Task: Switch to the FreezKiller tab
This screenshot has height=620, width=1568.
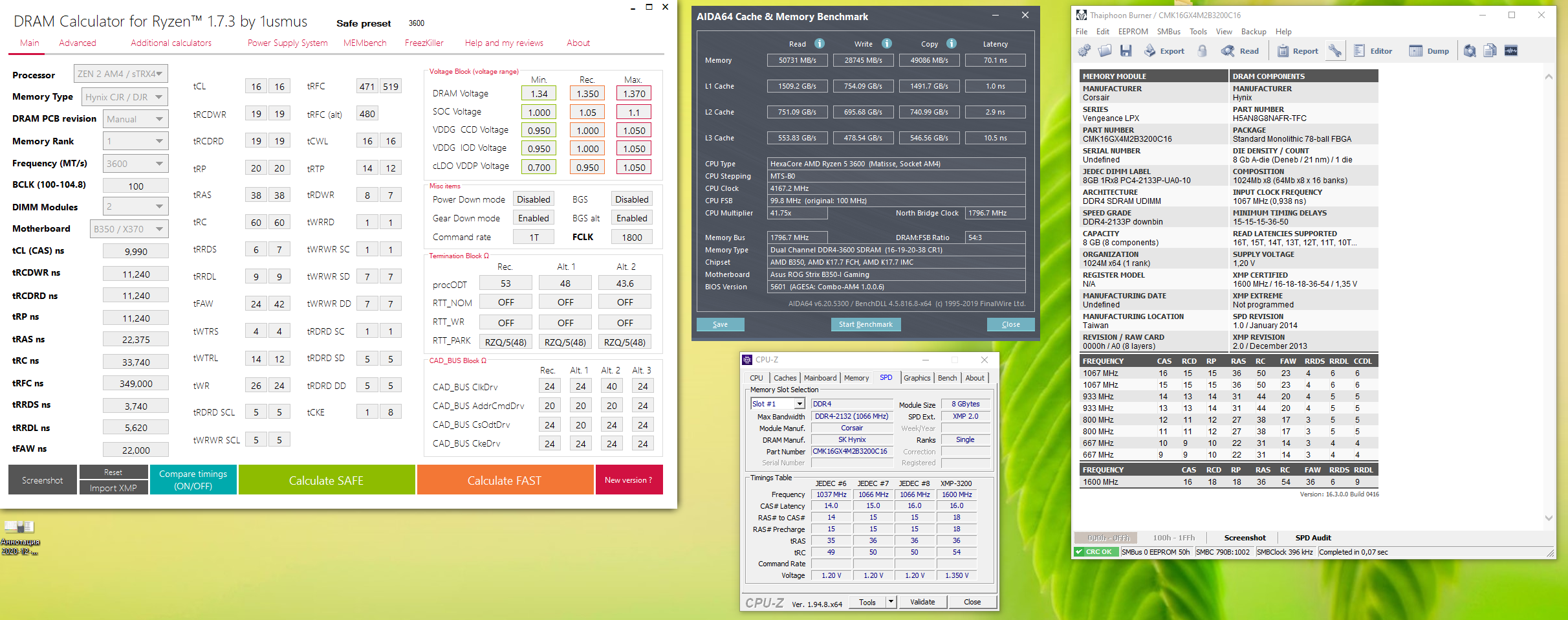Action: (424, 43)
